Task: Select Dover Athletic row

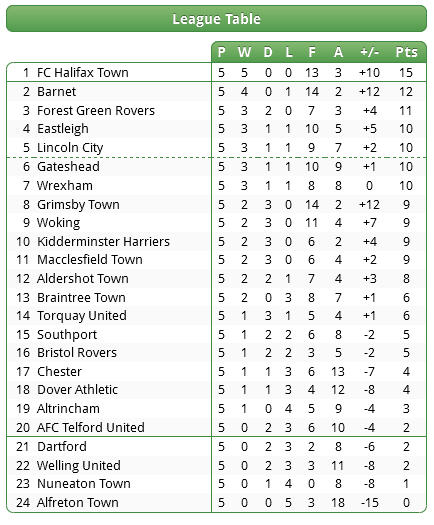Action: pos(216,390)
